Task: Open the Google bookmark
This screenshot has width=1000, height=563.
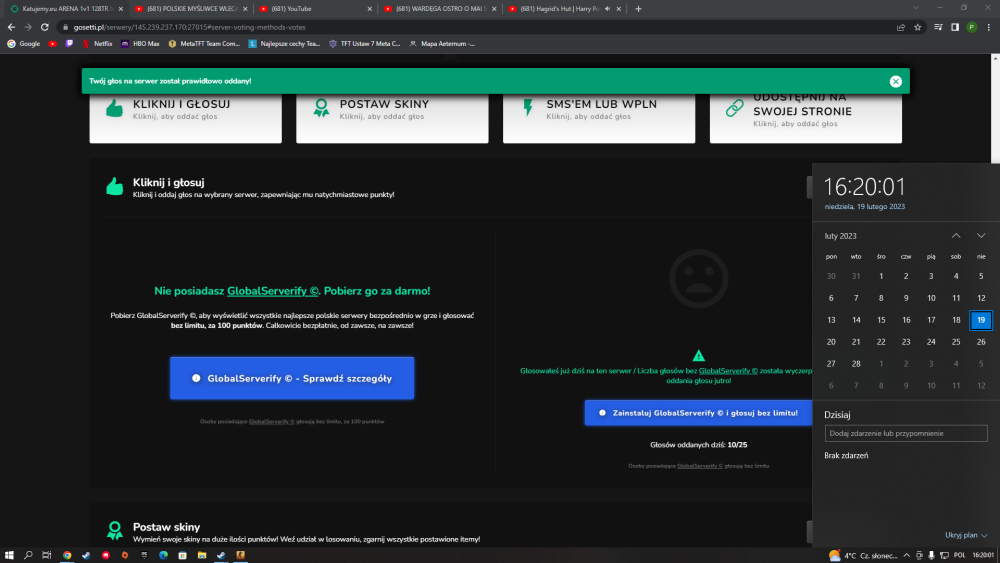Action: (24, 44)
